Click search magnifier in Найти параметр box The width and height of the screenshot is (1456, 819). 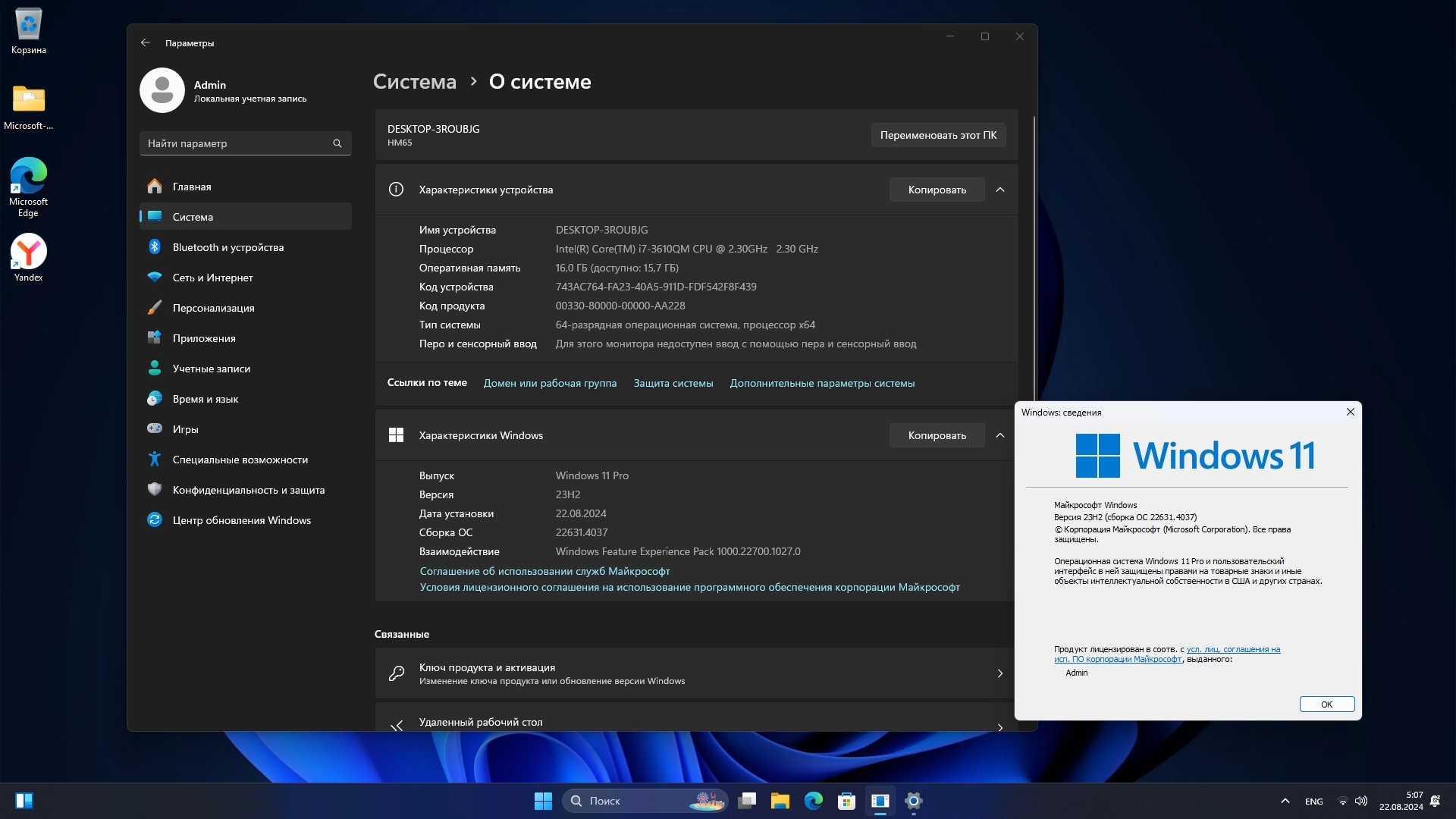tap(337, 143)
